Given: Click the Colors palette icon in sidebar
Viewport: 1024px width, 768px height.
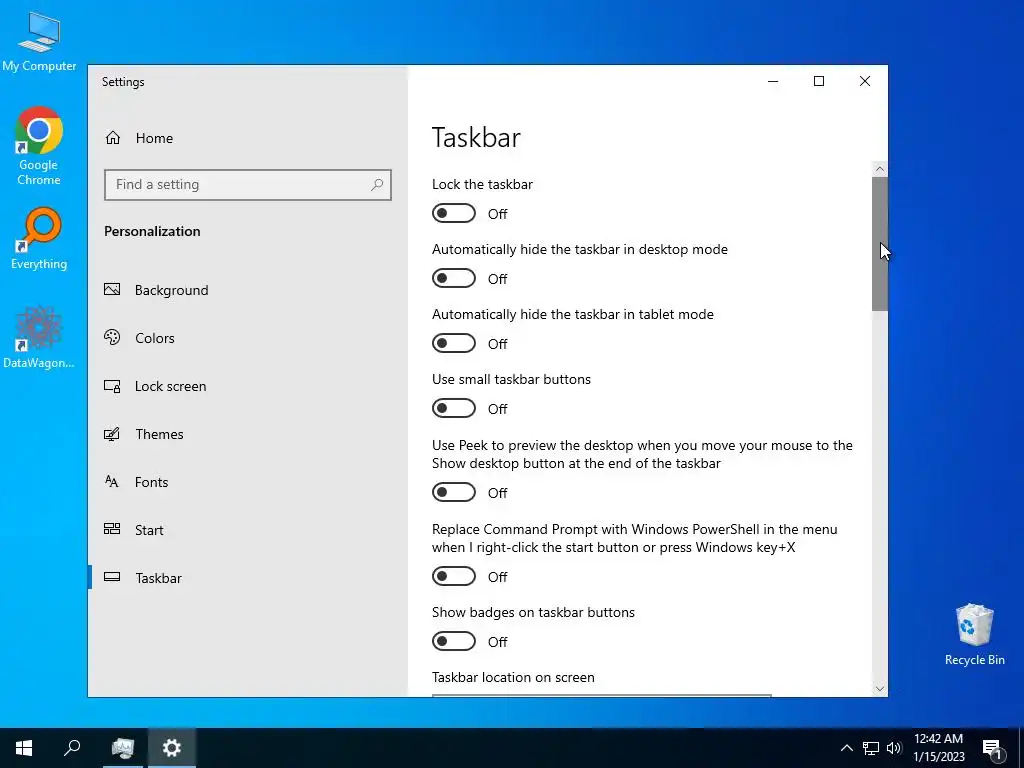Looking at the screenshot, I should click(112, 338).
